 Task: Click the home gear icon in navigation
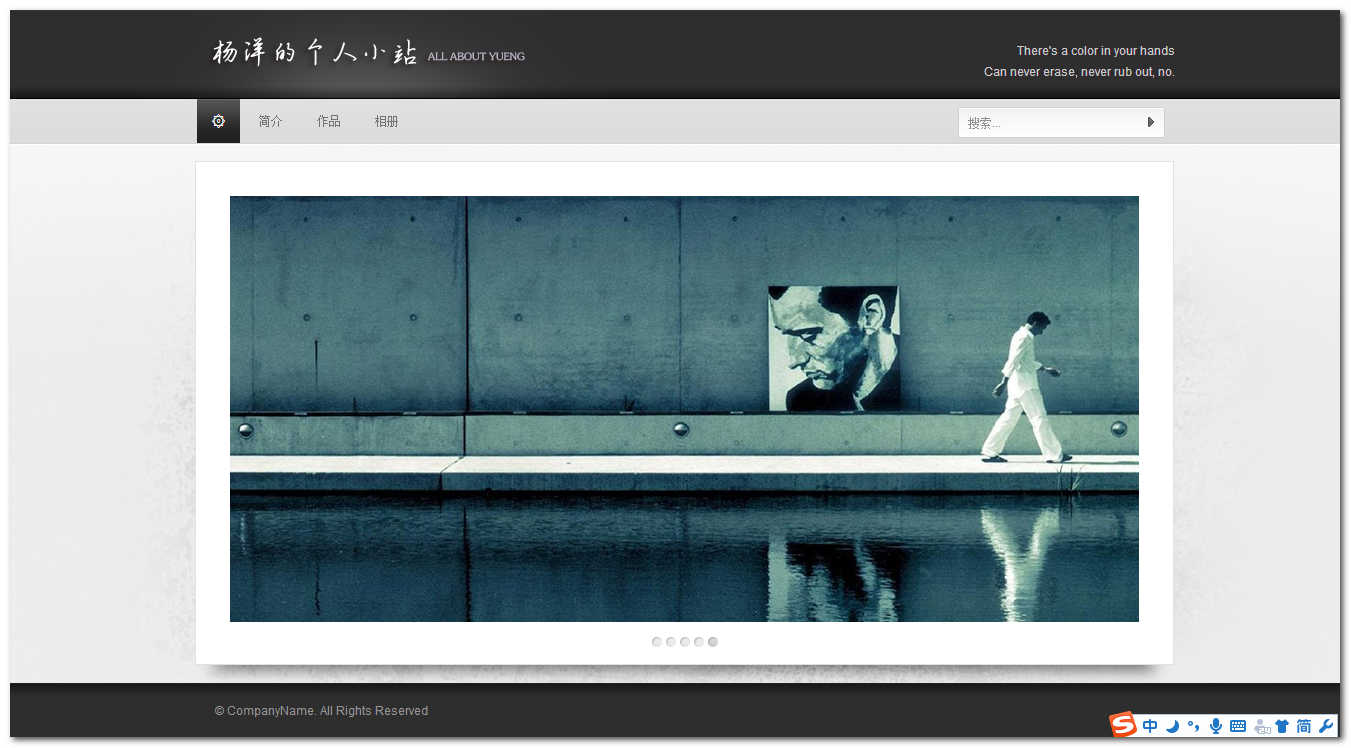pos(218,121)
